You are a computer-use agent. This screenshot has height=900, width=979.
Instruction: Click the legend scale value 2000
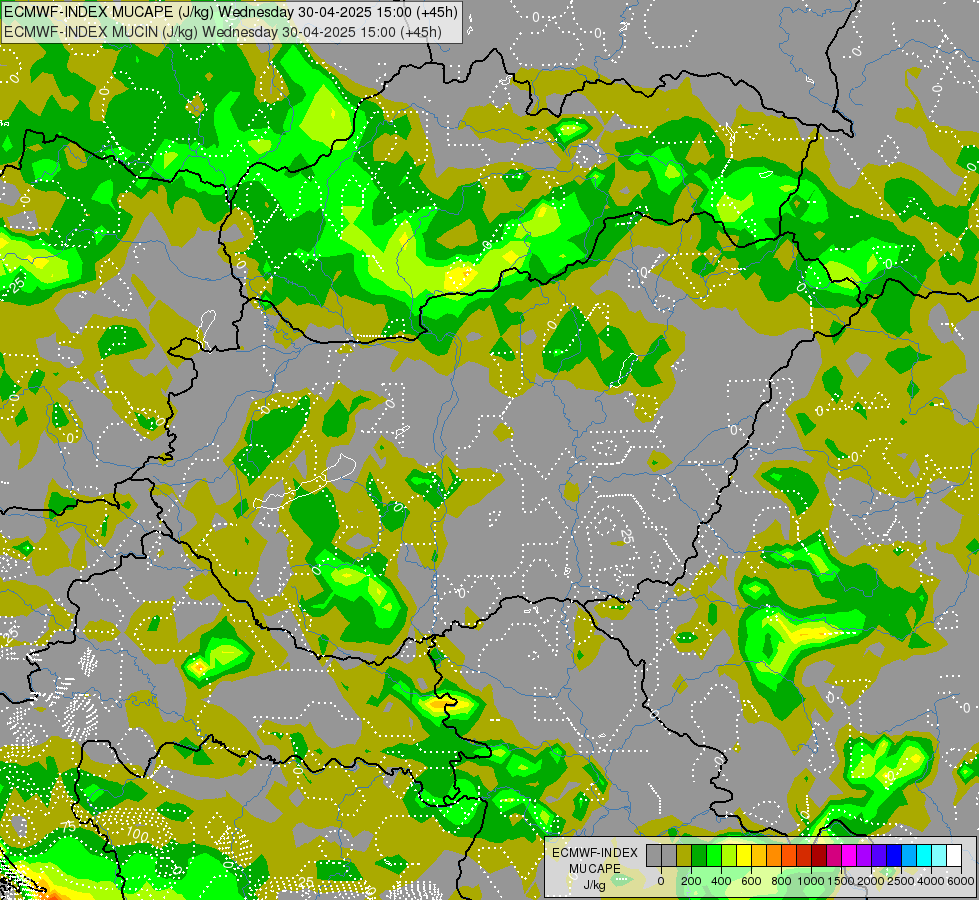point(871,881)
